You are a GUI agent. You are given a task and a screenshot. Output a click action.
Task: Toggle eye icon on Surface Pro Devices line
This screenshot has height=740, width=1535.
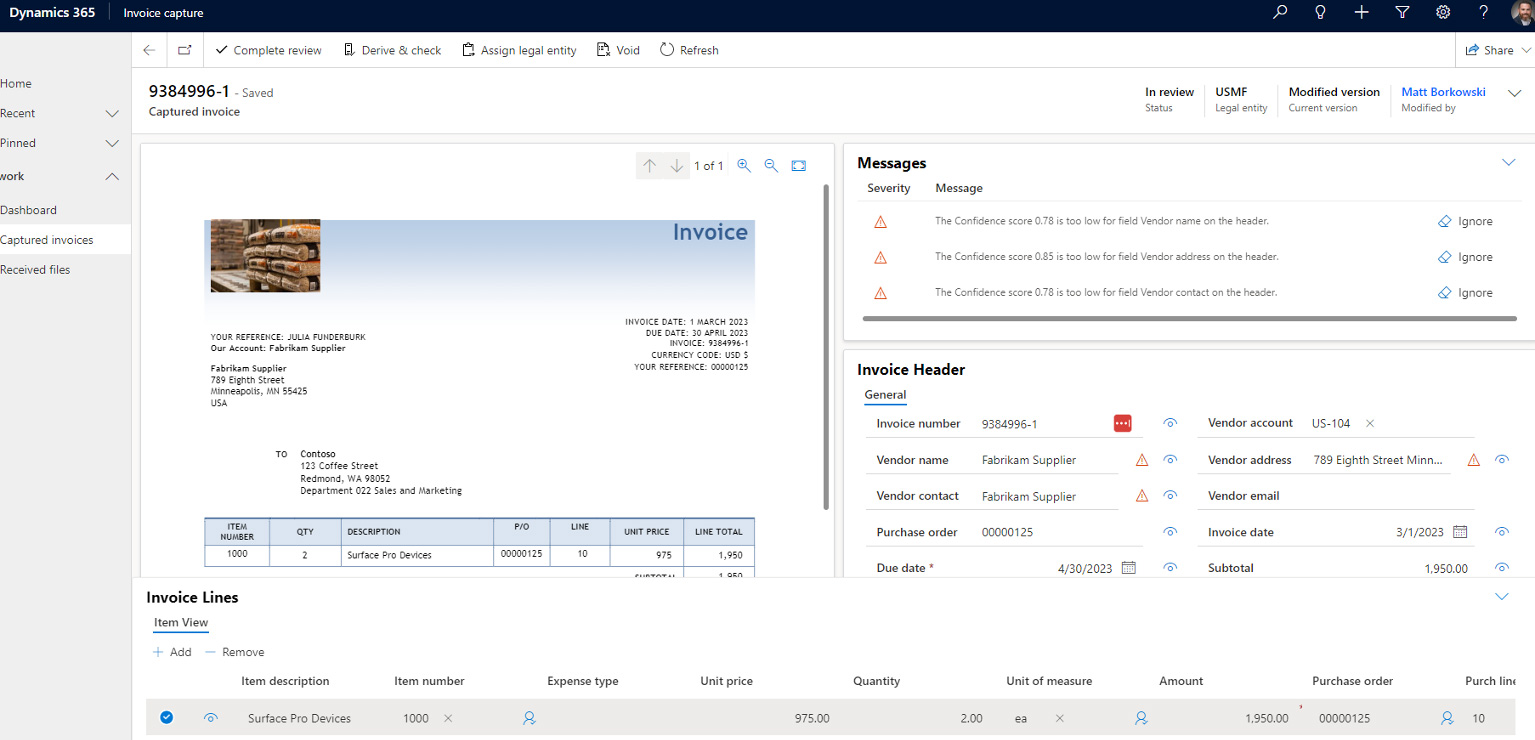pos(210,718)
